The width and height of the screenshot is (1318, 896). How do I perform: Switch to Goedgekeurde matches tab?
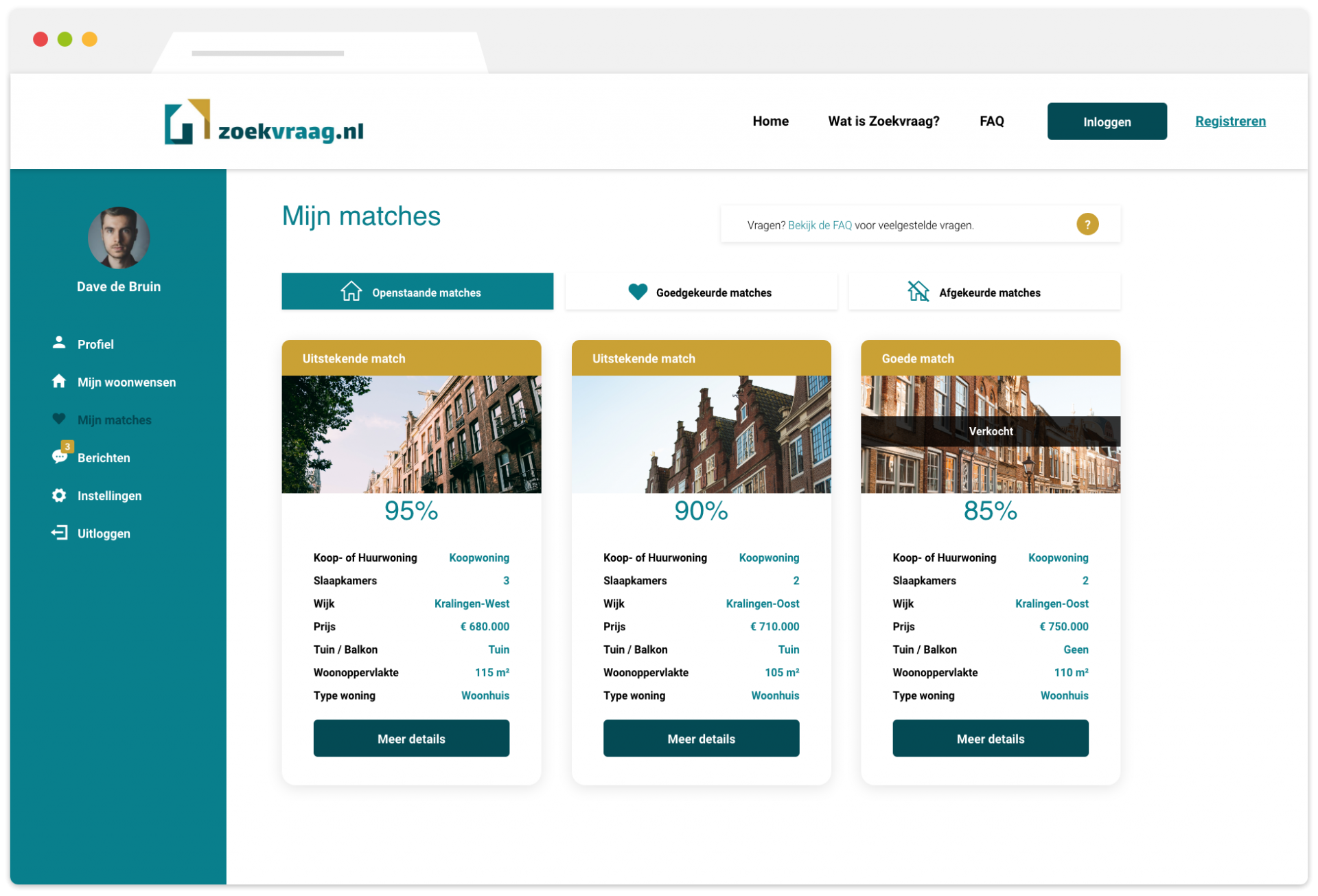(701, 291)
